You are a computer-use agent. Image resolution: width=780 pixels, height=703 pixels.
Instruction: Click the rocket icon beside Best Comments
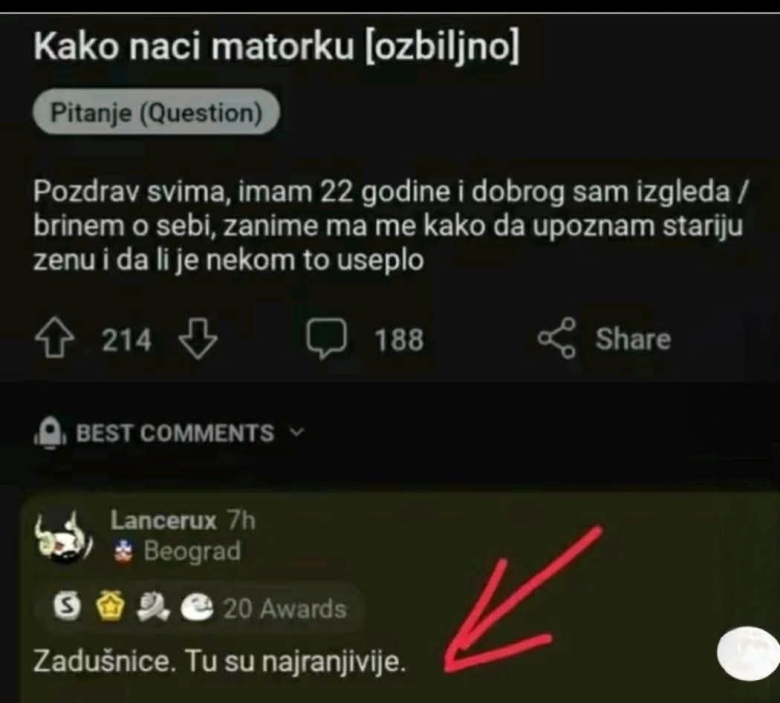[x=50, y=433]
